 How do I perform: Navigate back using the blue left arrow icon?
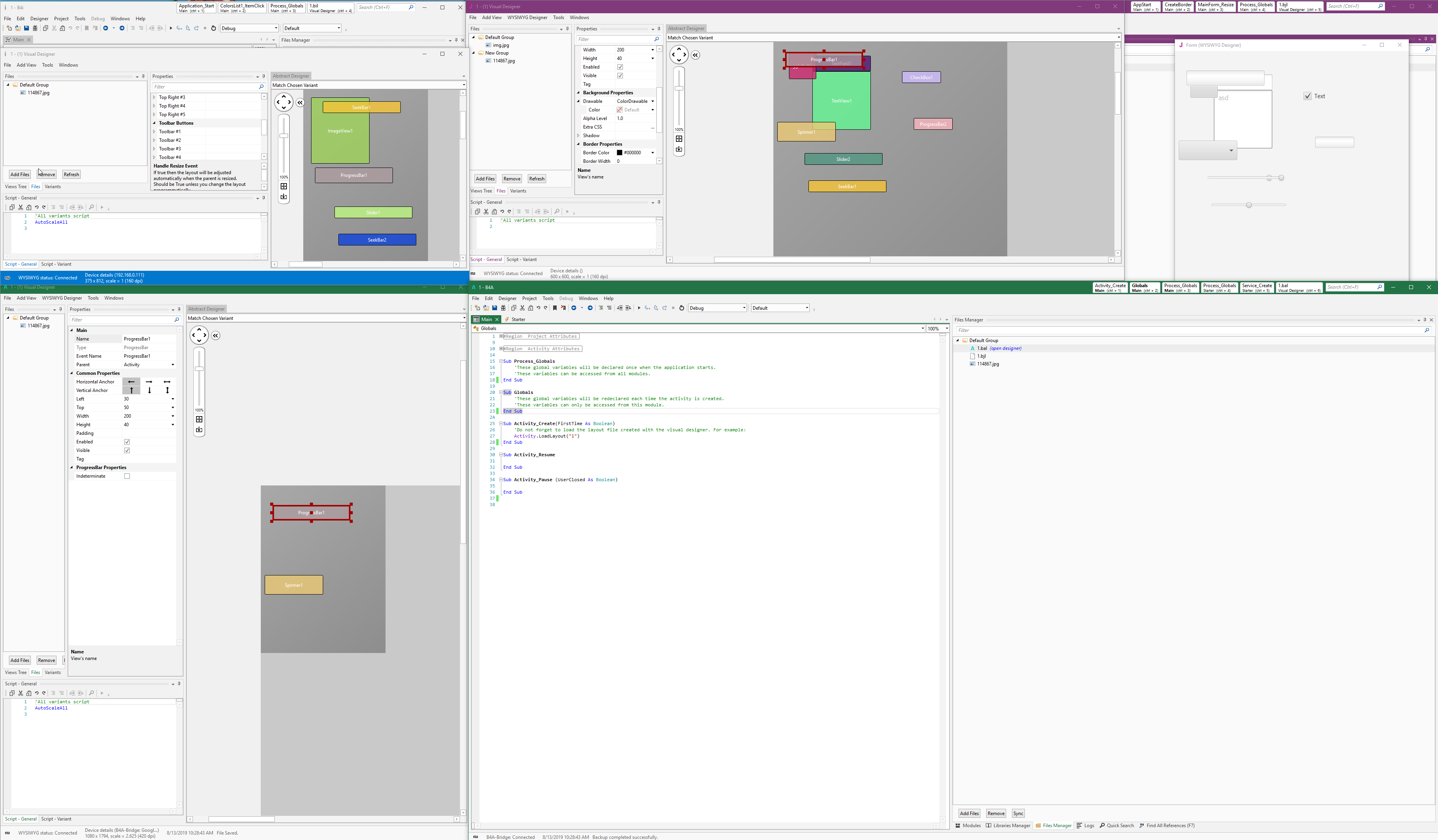click(x=574, y=308)
